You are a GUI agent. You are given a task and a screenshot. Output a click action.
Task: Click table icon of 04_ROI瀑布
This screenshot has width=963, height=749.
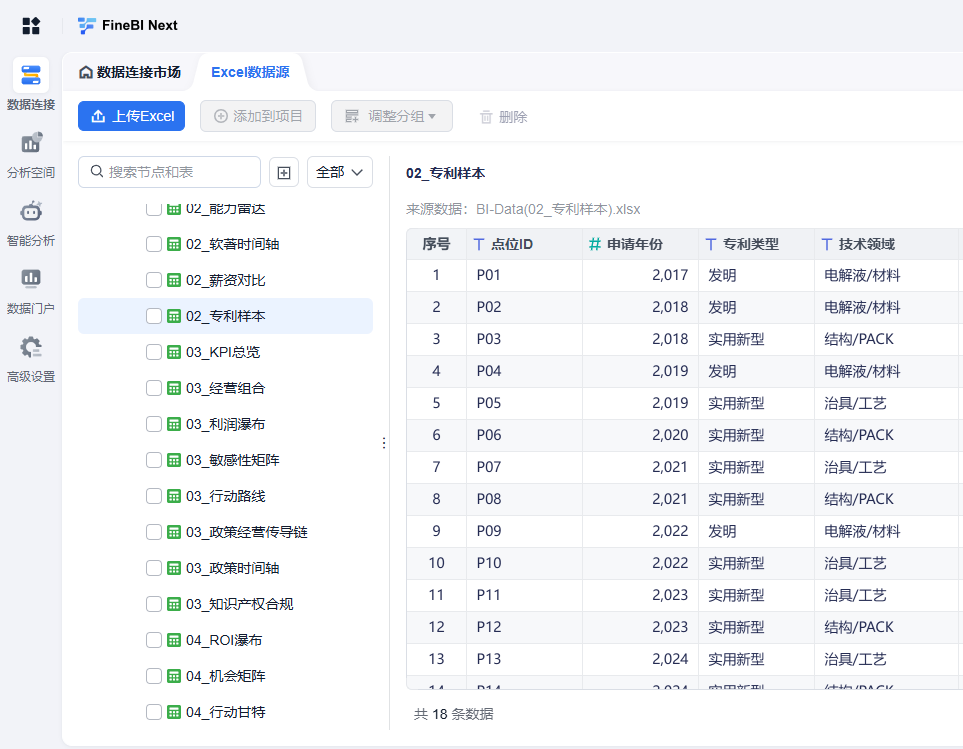tap(174, 640)
